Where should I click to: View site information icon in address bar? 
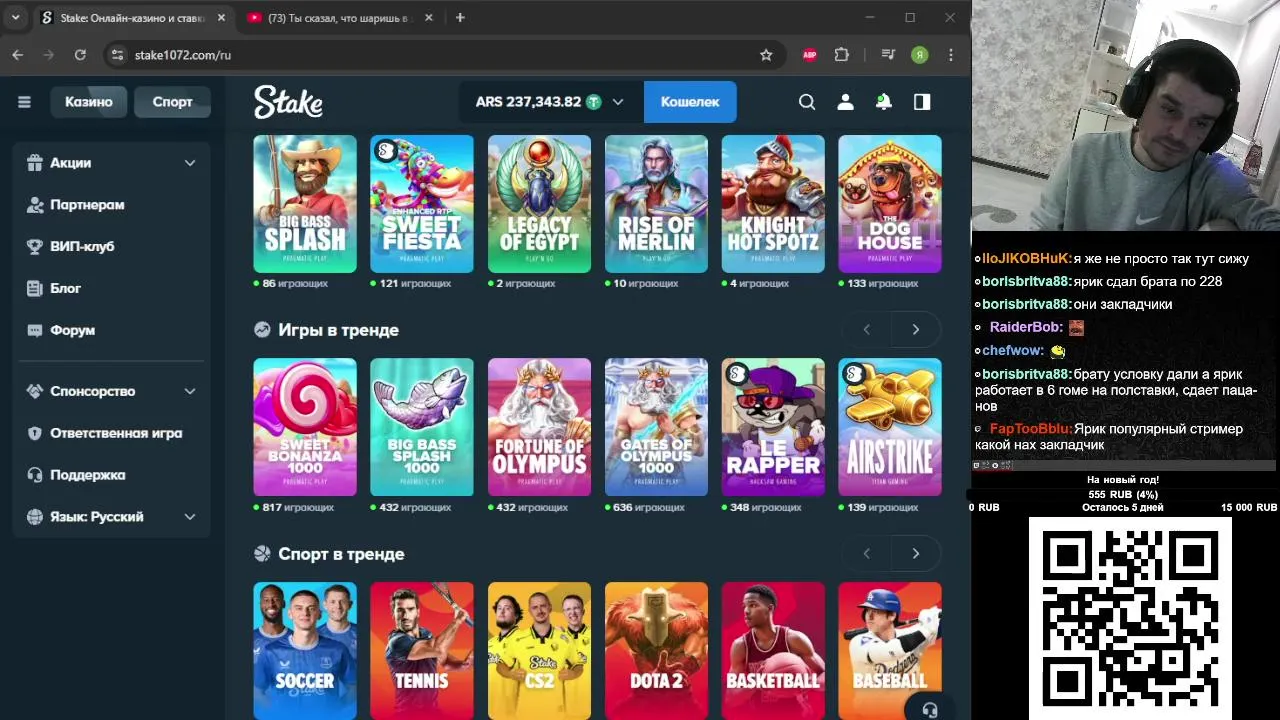click(117, 55)
